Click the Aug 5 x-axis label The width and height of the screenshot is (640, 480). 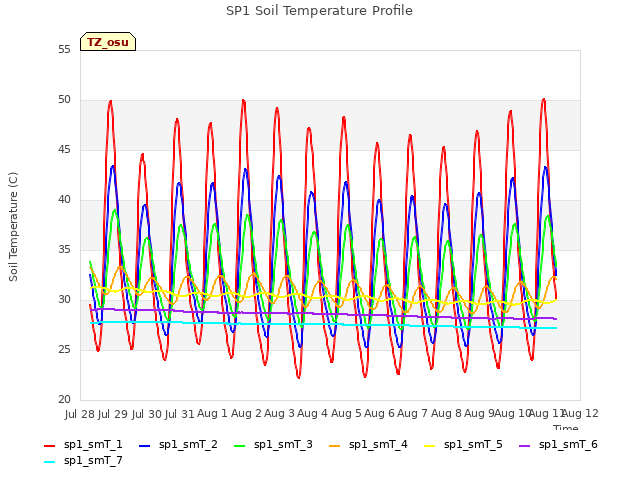pos(346,413)
